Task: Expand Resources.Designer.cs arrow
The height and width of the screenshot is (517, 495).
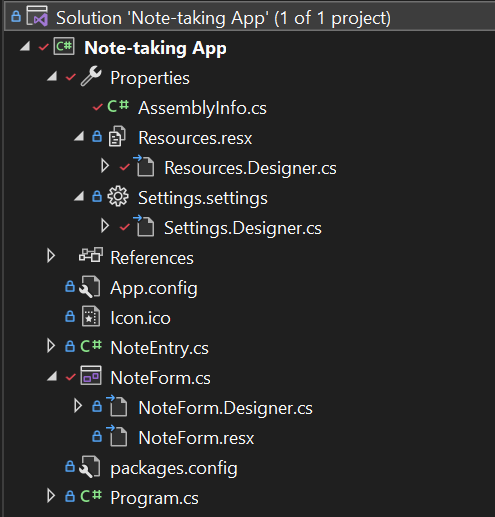Action: click(x=105, y=166)
